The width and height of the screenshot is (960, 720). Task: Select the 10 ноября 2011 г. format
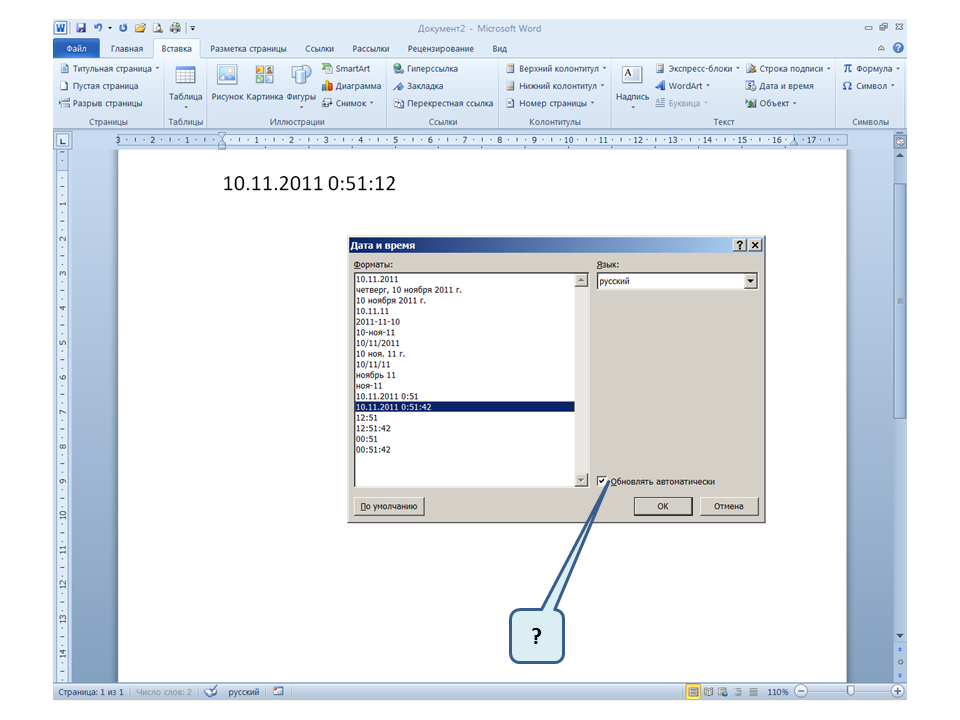(391, 300)
